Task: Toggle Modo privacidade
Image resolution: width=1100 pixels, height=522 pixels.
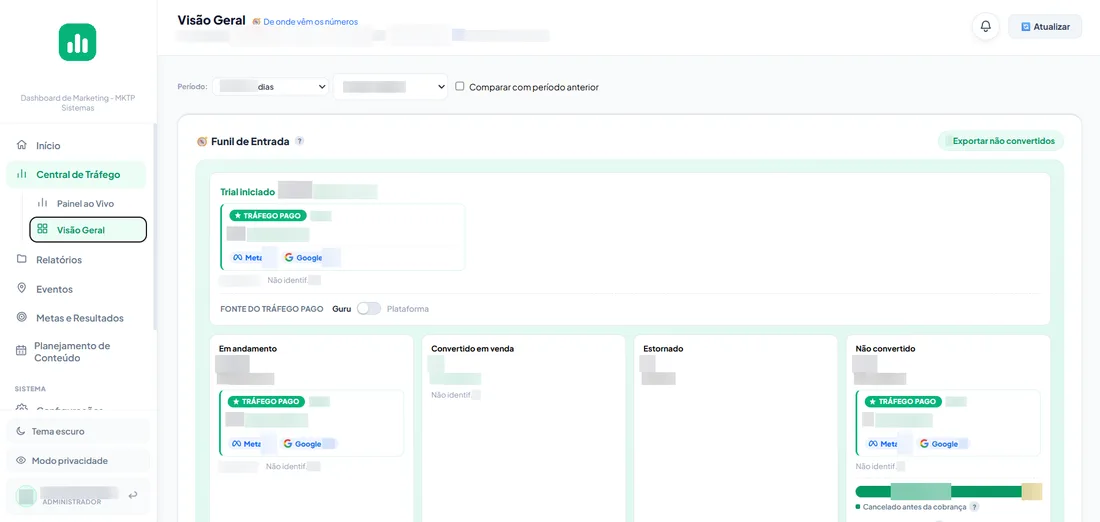Action: point(77,461)
